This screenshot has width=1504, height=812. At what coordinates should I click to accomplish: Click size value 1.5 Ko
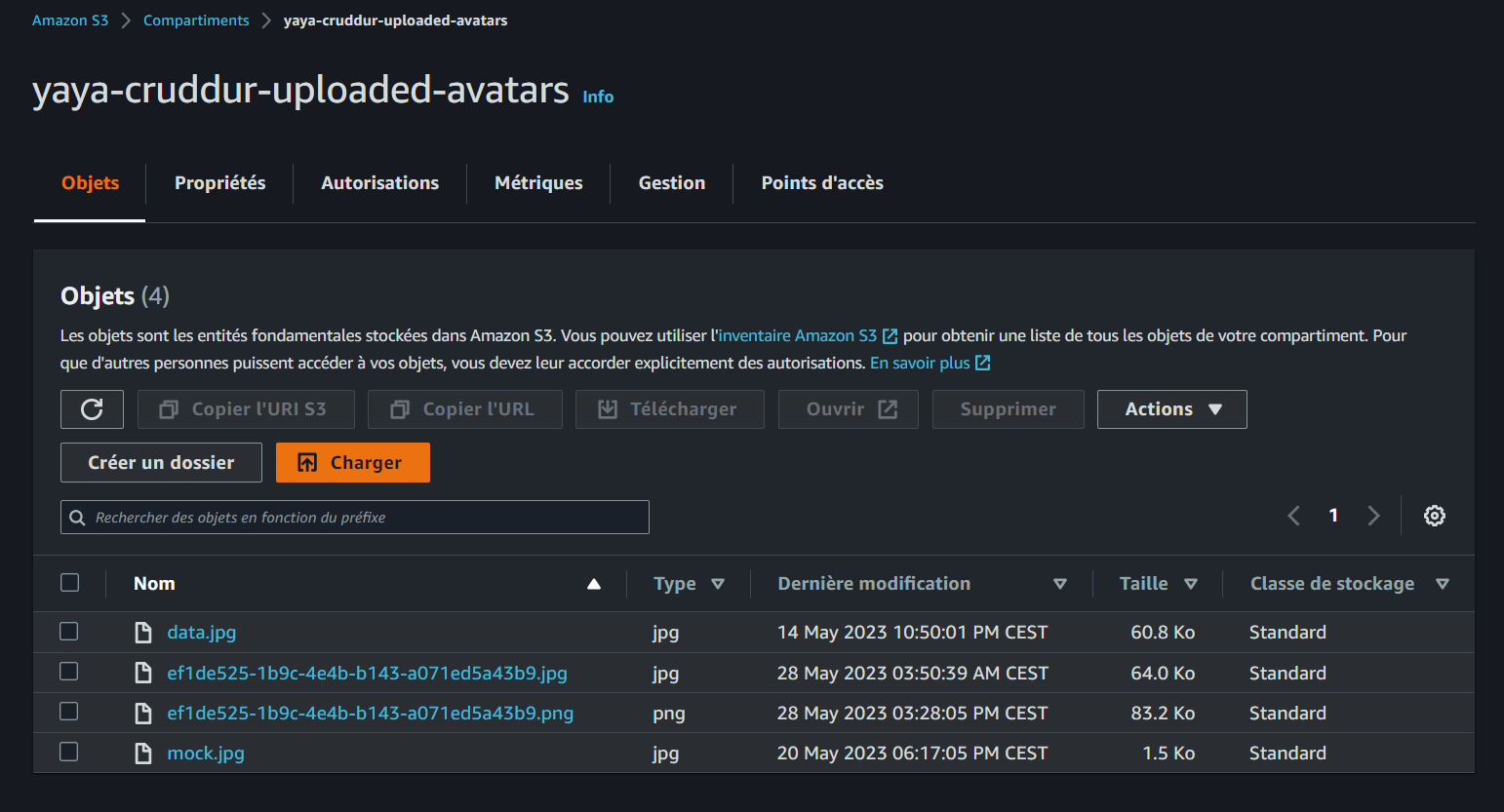[1168, 754]
